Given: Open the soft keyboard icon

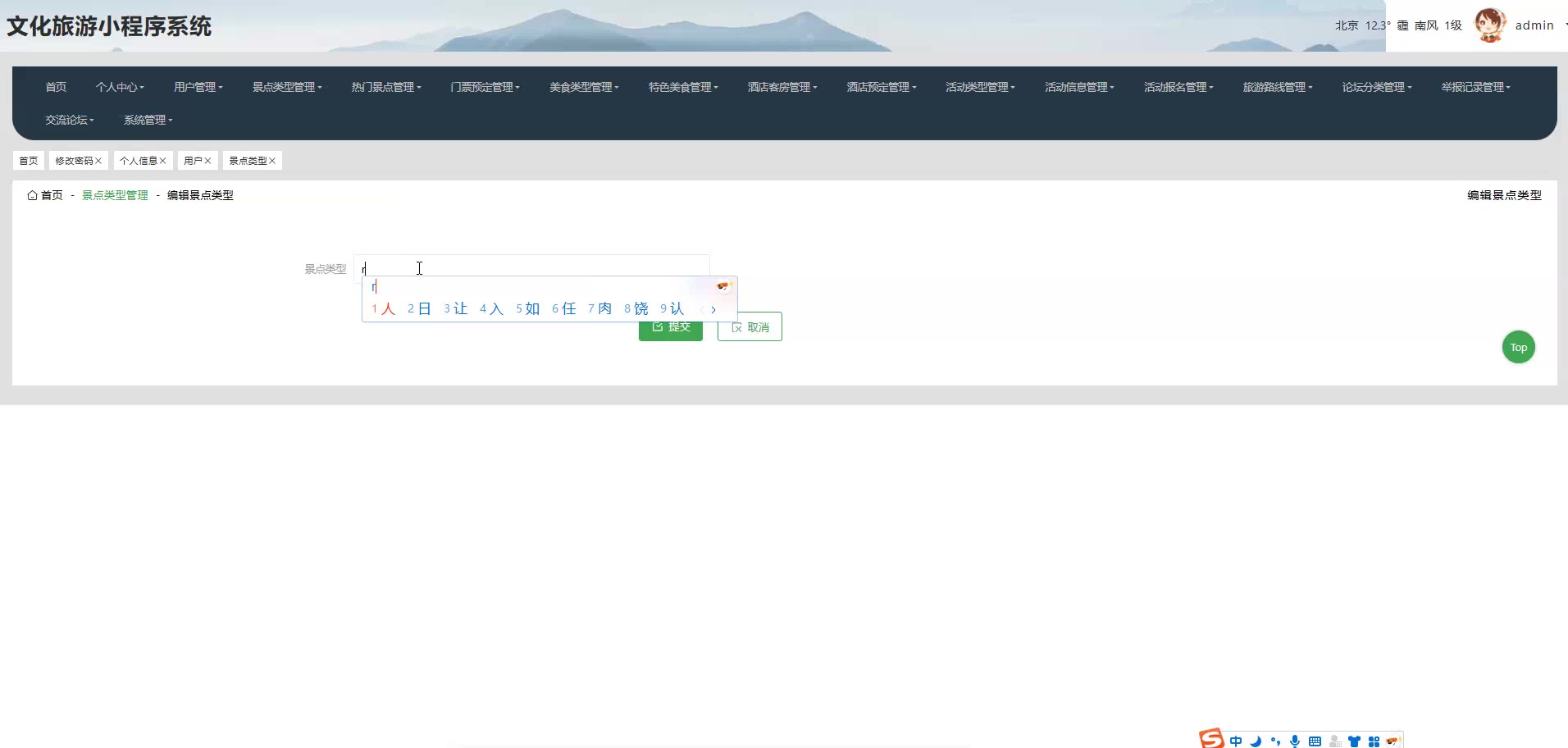Looking at the screenshot, I should pyautogui.click(x=1315, y=741).
